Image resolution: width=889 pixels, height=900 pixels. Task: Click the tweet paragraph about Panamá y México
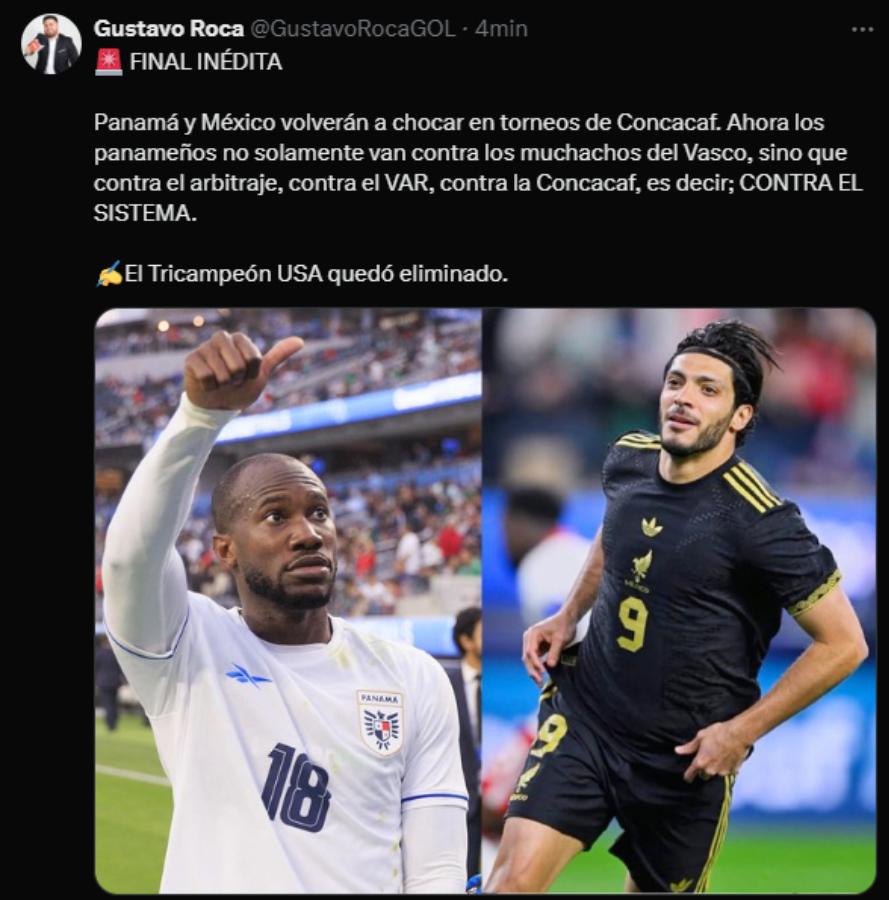[x=478, y=168]
